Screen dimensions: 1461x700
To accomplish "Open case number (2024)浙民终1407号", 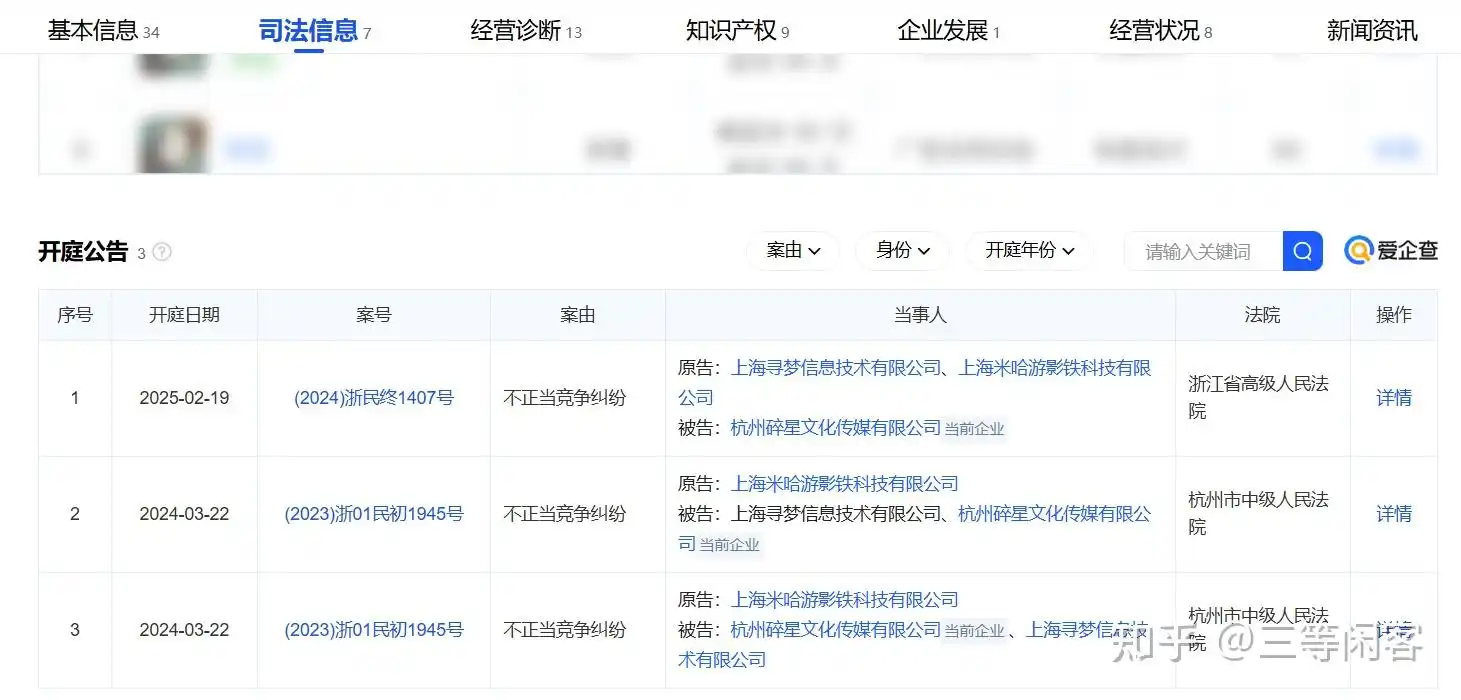I will [x=374, y=398].
